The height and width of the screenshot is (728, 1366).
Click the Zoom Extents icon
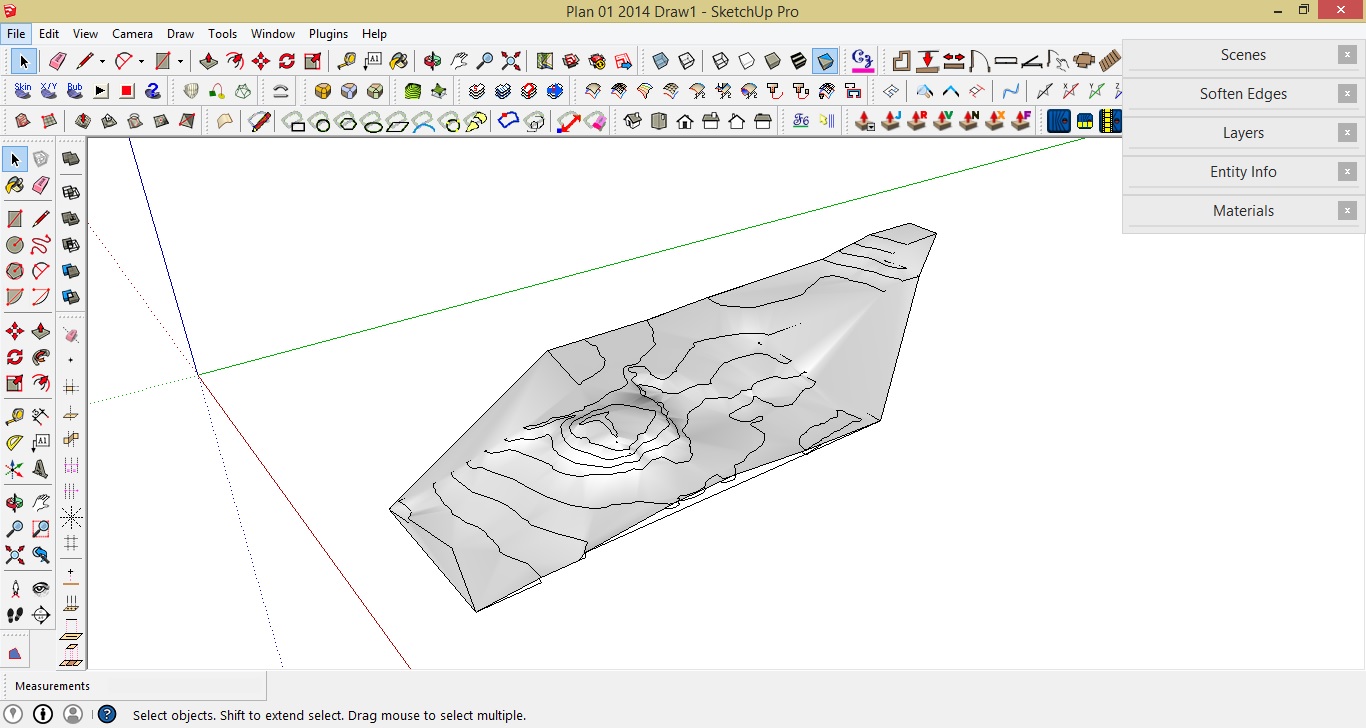pyautogui.click(x=510, y=61)
